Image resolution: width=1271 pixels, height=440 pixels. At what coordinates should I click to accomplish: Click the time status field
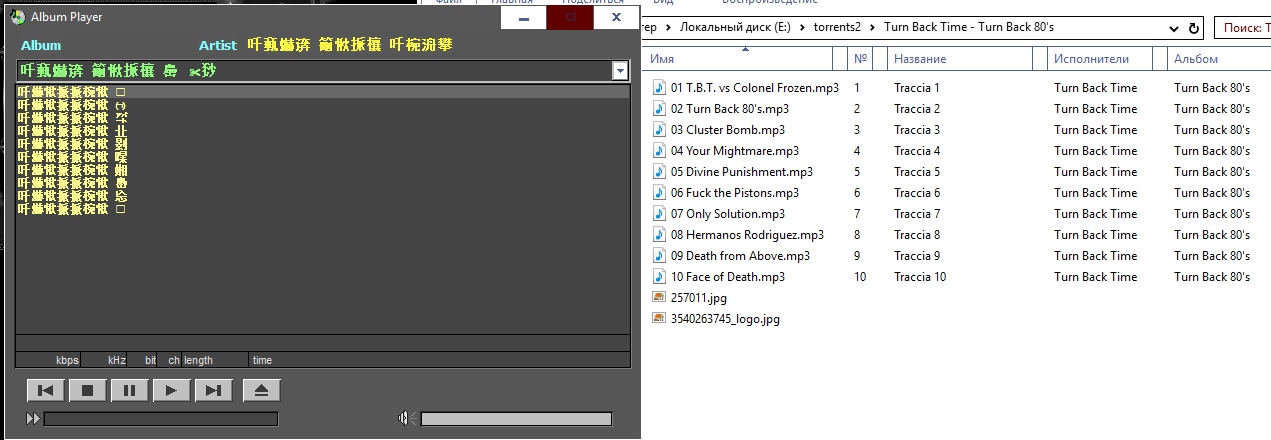(262, 360)
